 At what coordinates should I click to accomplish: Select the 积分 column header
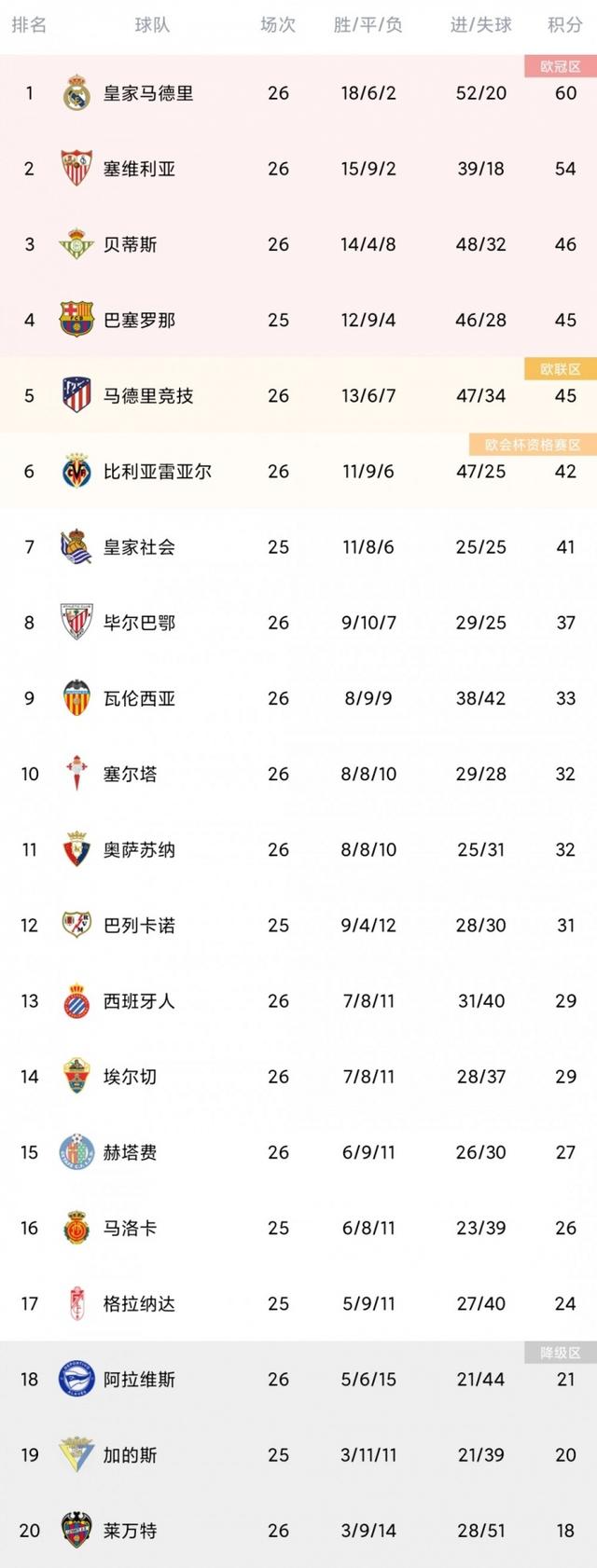tap(565, 25)
